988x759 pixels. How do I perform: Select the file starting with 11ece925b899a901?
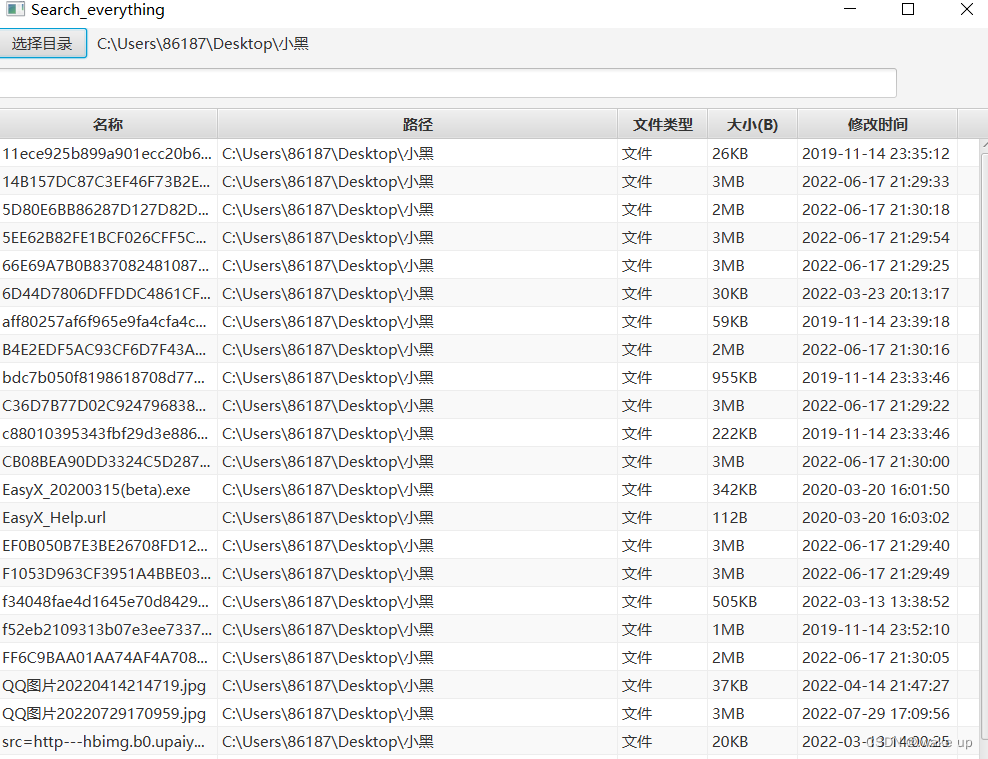click(x=107, y=153)
